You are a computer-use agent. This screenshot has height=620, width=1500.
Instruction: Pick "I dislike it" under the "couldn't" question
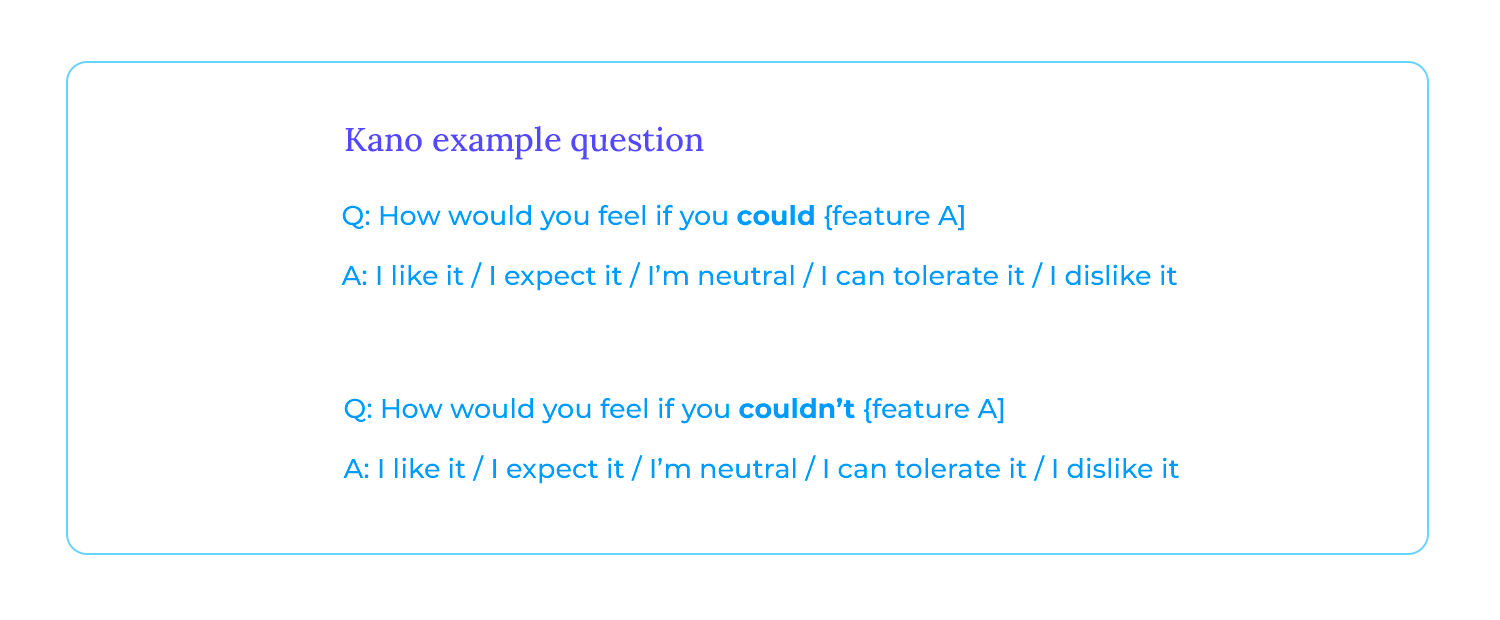point(1115,469)
